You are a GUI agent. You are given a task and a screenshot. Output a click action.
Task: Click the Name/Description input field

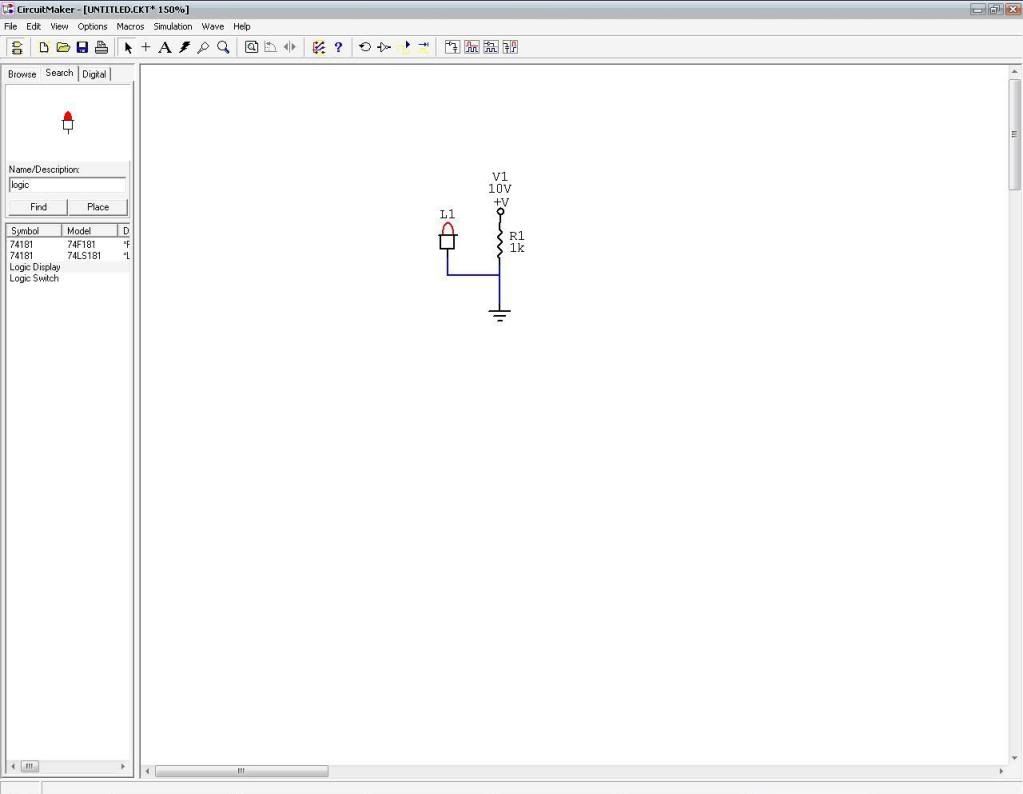tap(65, 184)
